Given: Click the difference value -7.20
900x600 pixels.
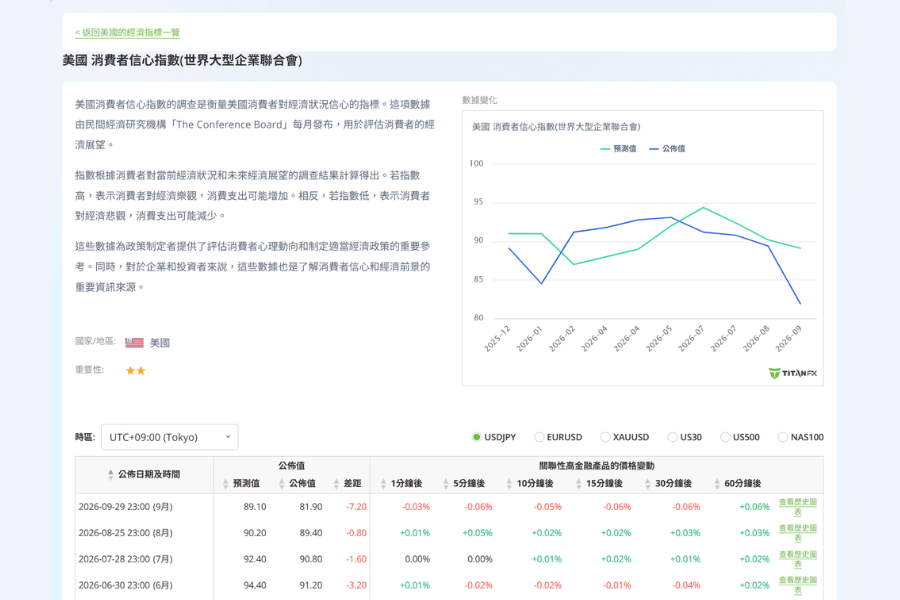Looking at the screenshot, I should click(356, 506).
